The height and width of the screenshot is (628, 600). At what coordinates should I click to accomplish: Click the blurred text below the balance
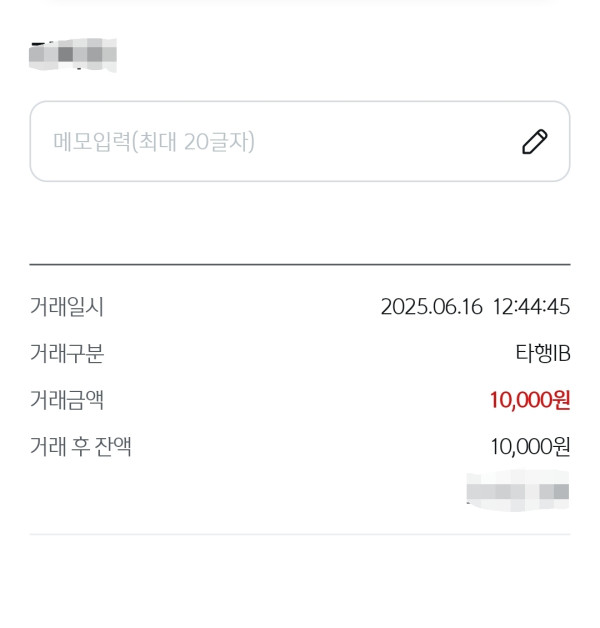[518, 490]
